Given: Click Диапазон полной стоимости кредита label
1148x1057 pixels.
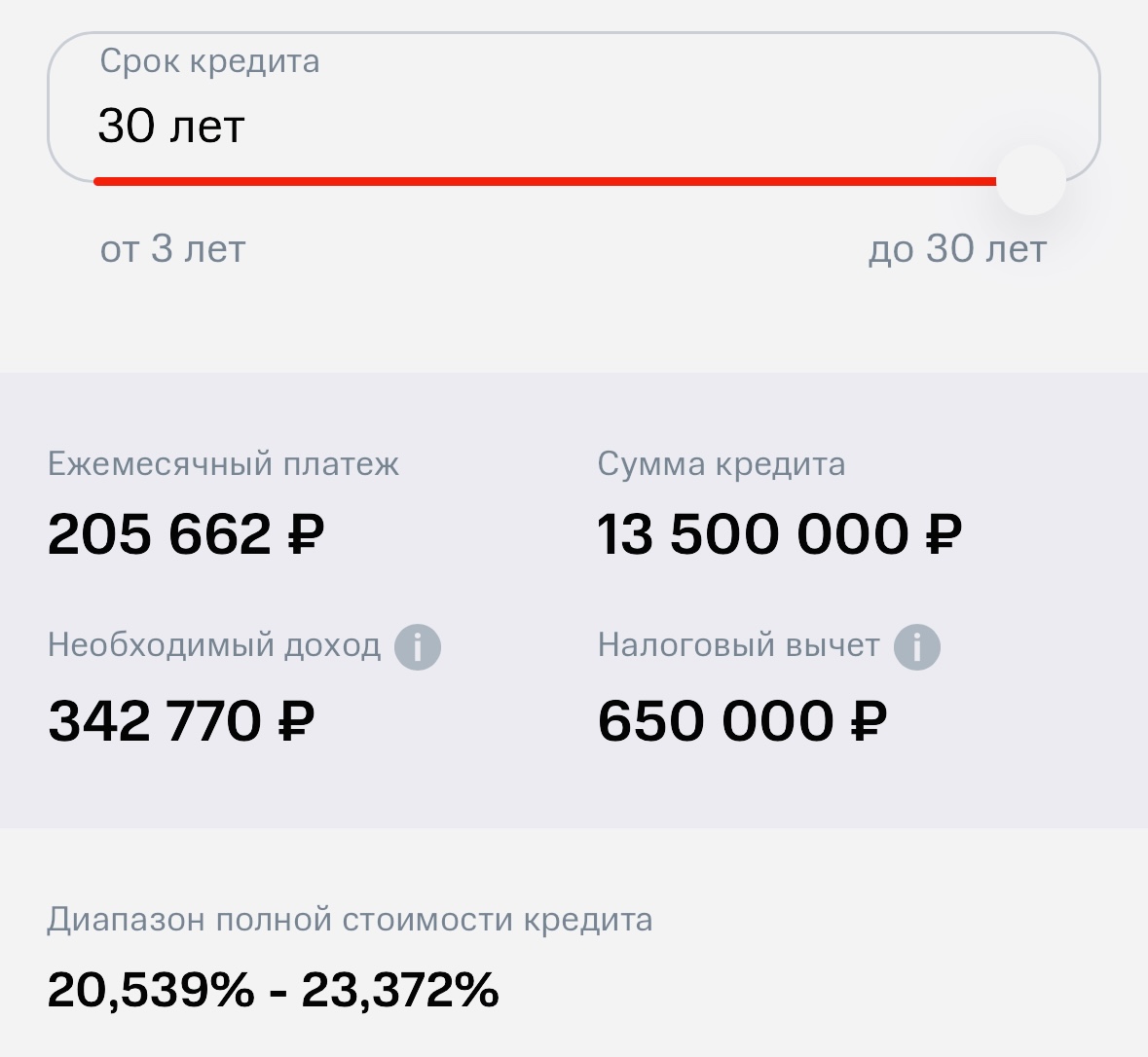Looking at the screenshot, I should point(350,920).
